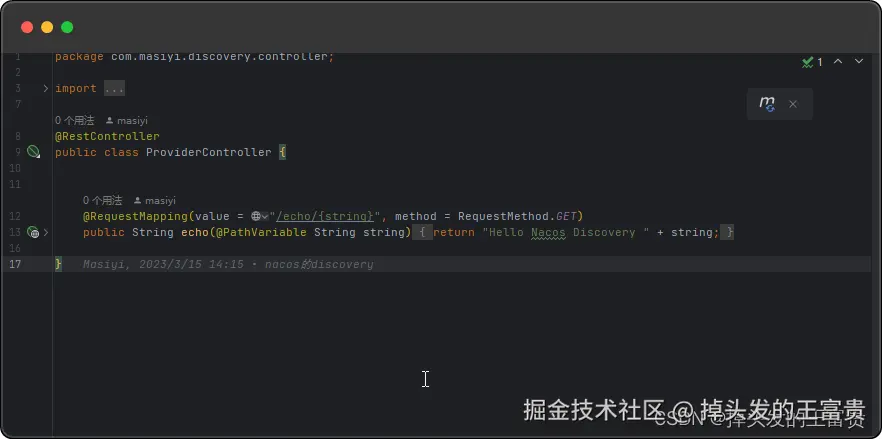
Task: Go to previous highlighted problem arrow
Action: pos(838,61)
